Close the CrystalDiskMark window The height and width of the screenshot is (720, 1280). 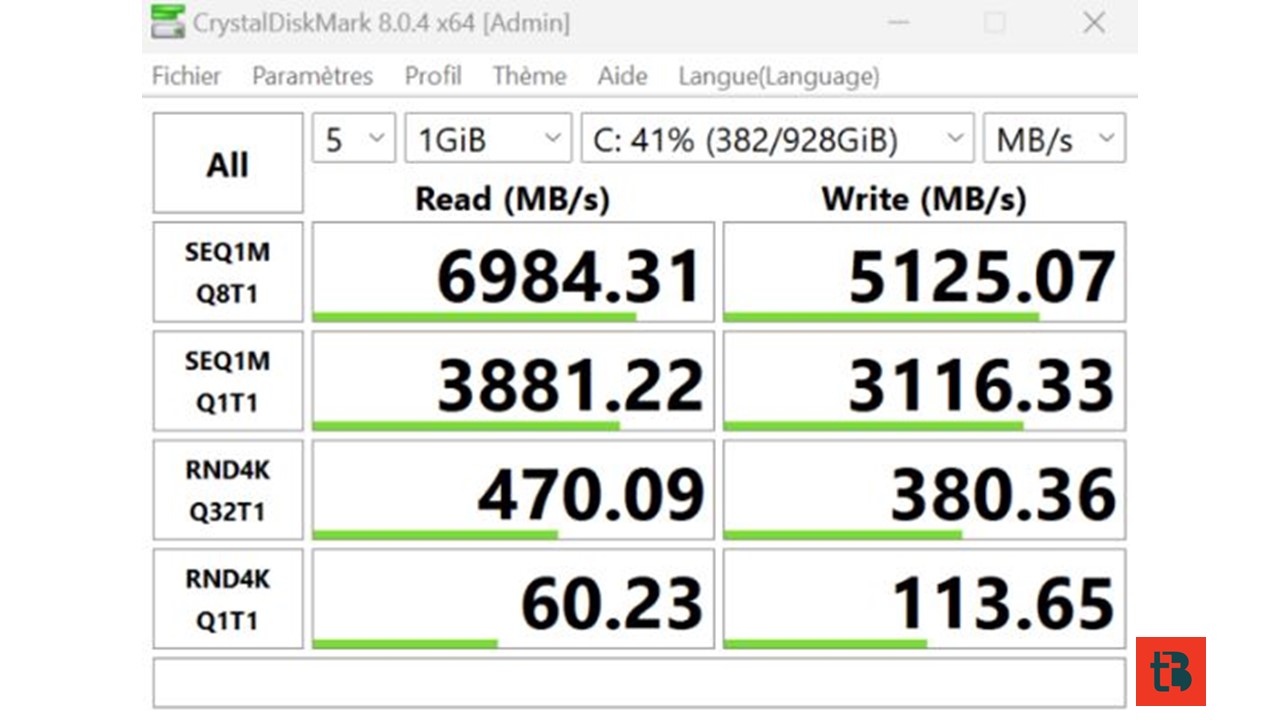coord(1094,22)
